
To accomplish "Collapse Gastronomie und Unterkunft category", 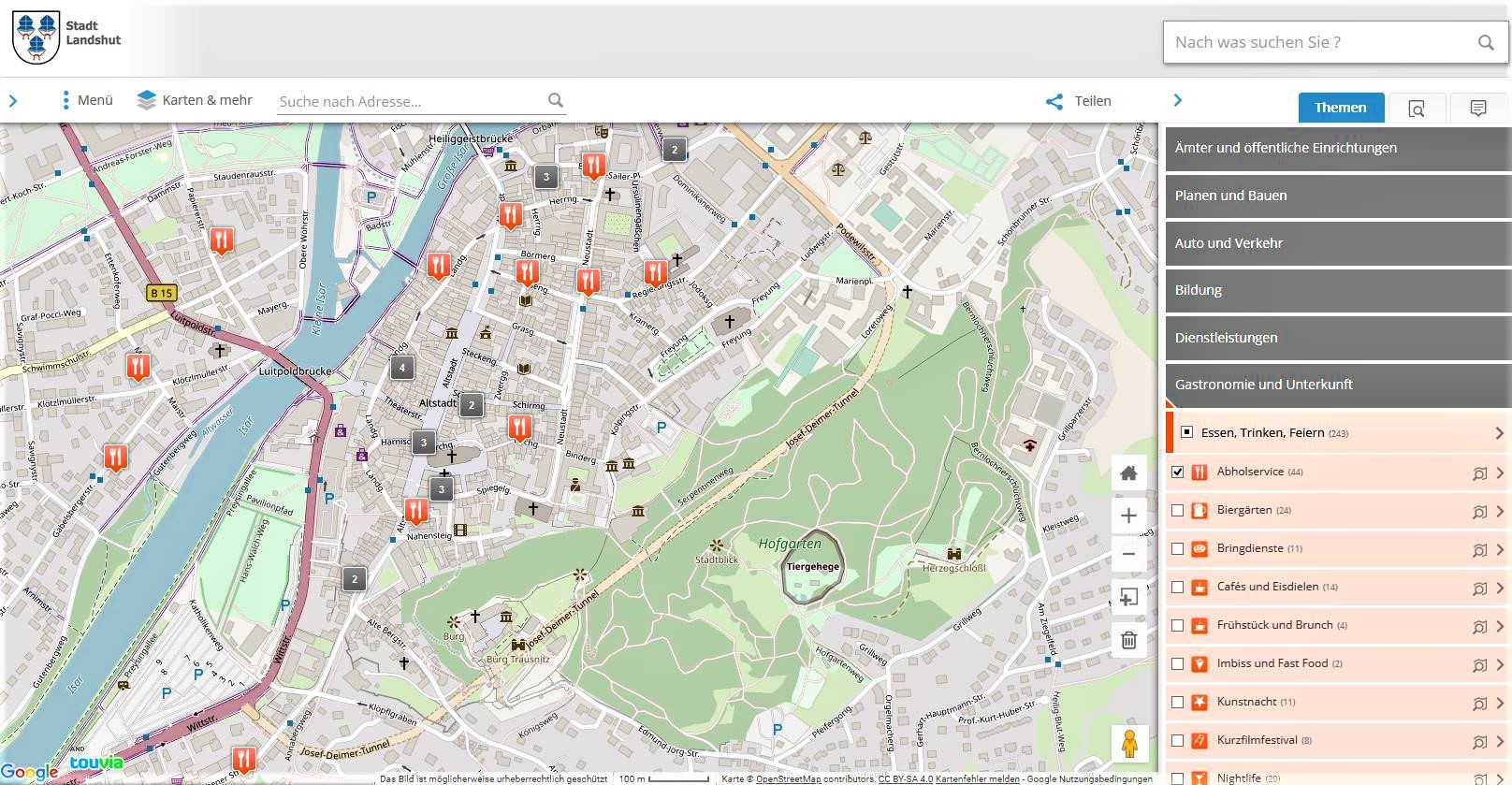I will (x=1337, y=385).
